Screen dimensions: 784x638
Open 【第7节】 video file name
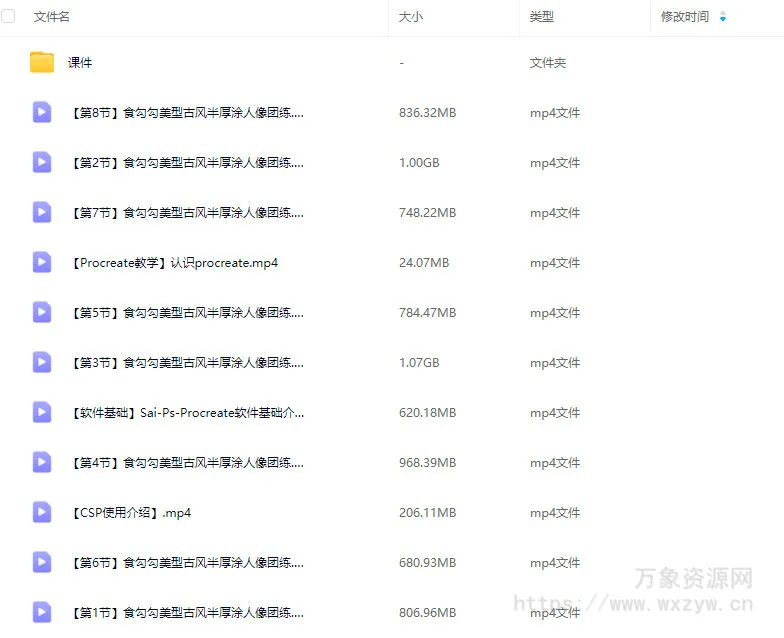tap(187, 213)
